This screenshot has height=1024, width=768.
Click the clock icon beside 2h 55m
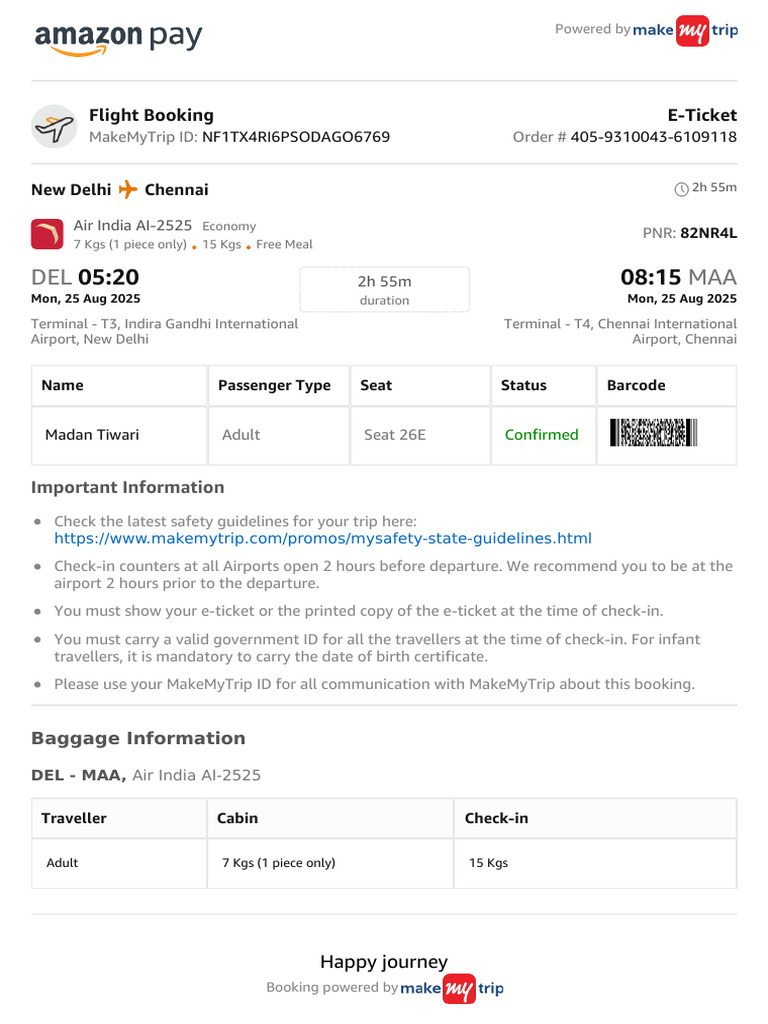[x=681, y=189]
